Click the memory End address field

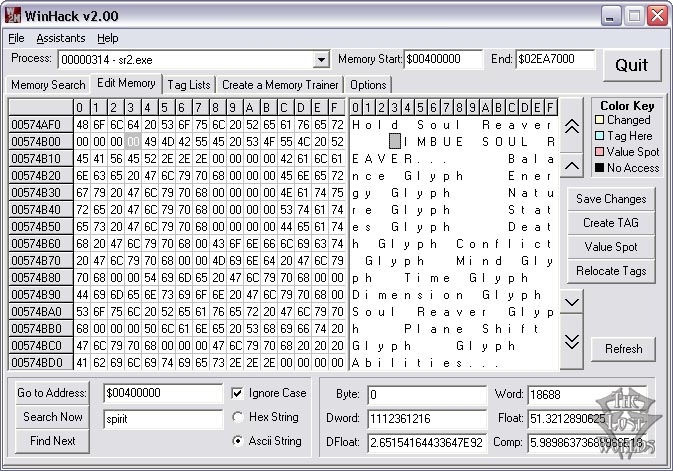click(555, 59)
